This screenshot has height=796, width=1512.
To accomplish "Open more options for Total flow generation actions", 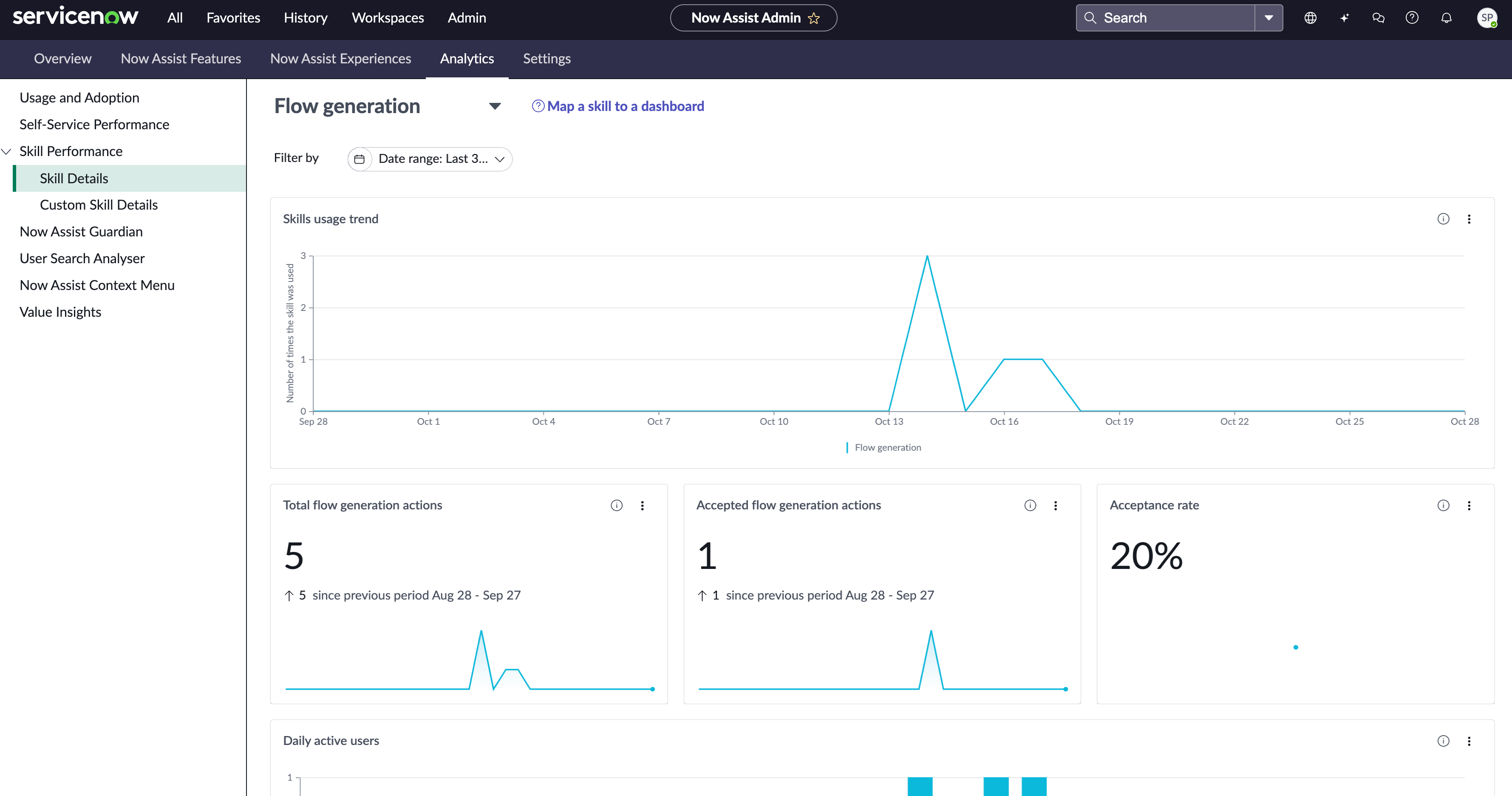I will tap(643, 505).
